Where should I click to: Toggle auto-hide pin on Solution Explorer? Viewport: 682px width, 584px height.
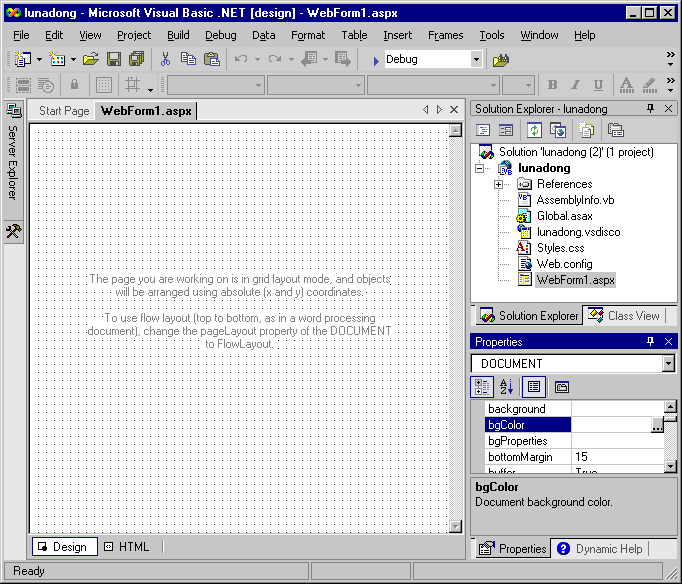click(650, 108)
